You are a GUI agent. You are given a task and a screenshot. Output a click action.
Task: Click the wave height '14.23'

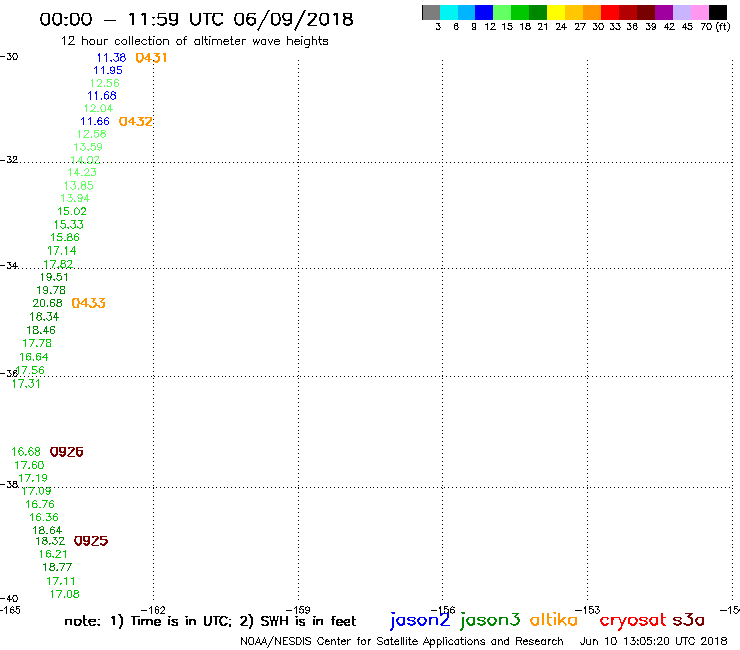coord(82,172)
